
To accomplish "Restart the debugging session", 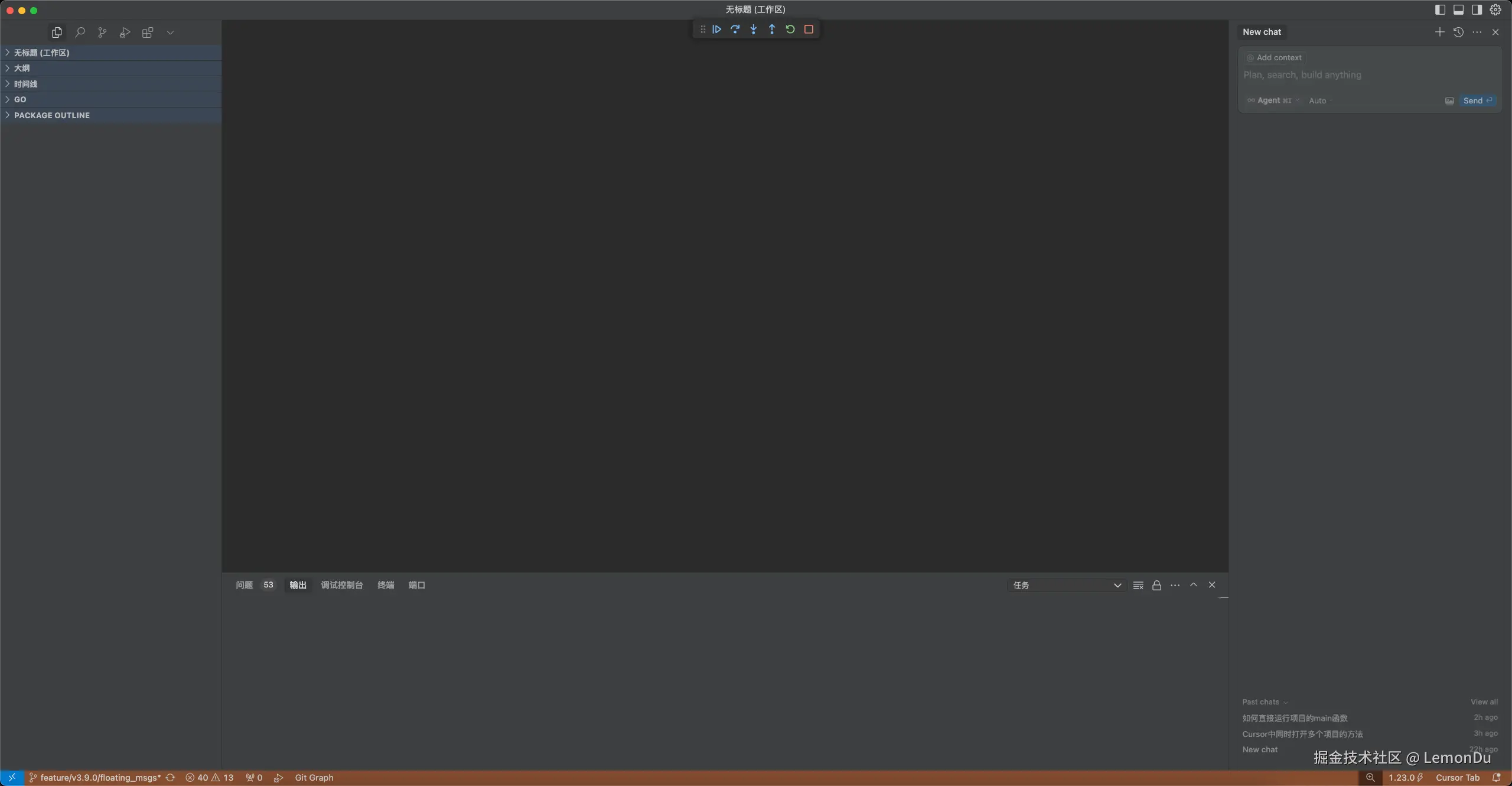I will coord(790,29).
